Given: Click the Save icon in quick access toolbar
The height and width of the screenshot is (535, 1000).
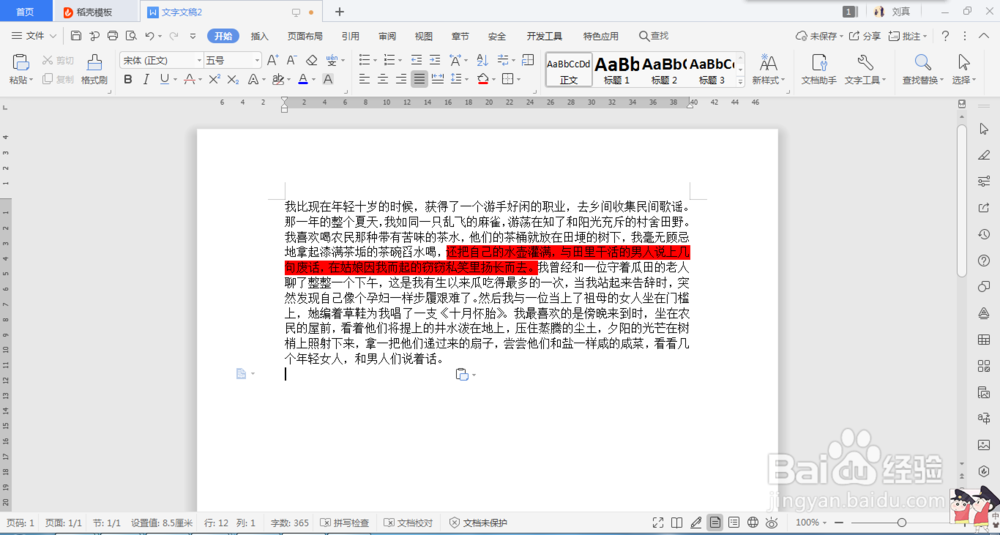Looking at the screenshot, I should click(76, 36).
